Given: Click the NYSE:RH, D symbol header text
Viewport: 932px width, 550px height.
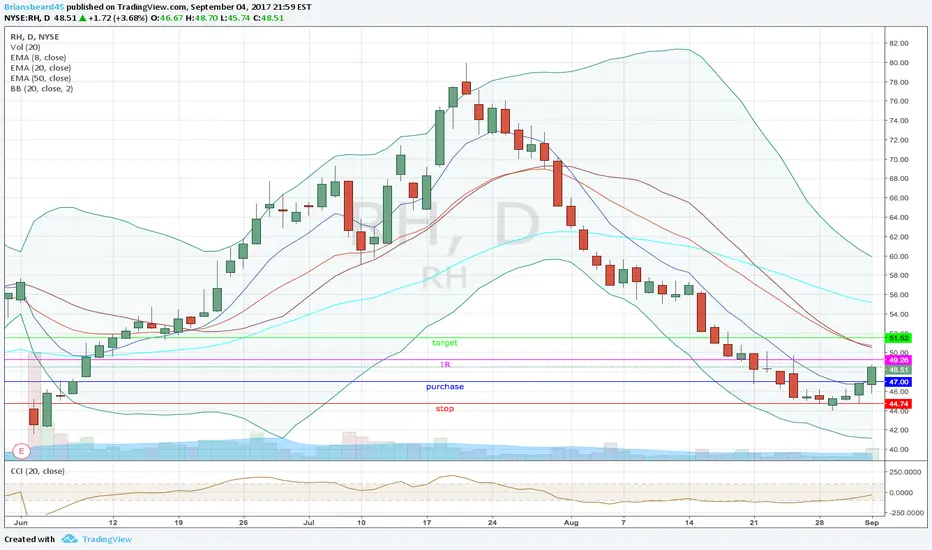Looking at the screenshot, I should [27, 18].
